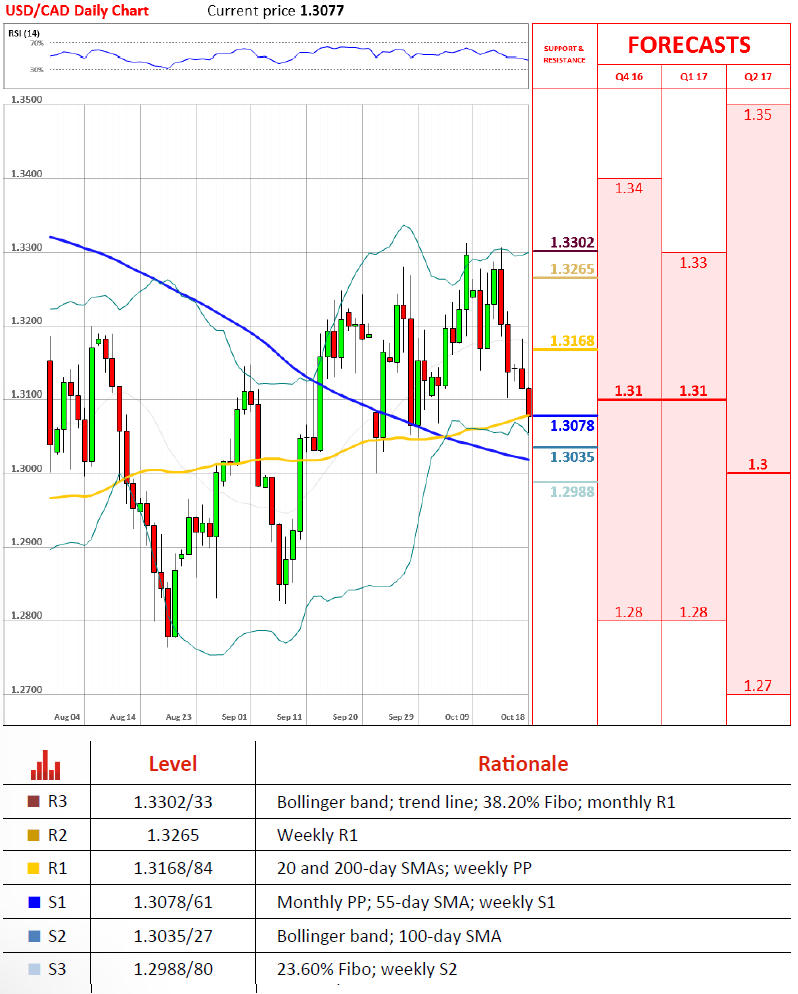This screenshot has height=994, width=798.
Task: Click the 1.3035 support level label
Action: coord(572,457)
